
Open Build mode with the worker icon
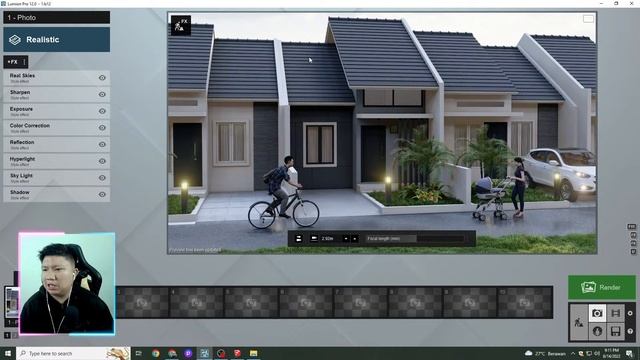click(579, 322)
